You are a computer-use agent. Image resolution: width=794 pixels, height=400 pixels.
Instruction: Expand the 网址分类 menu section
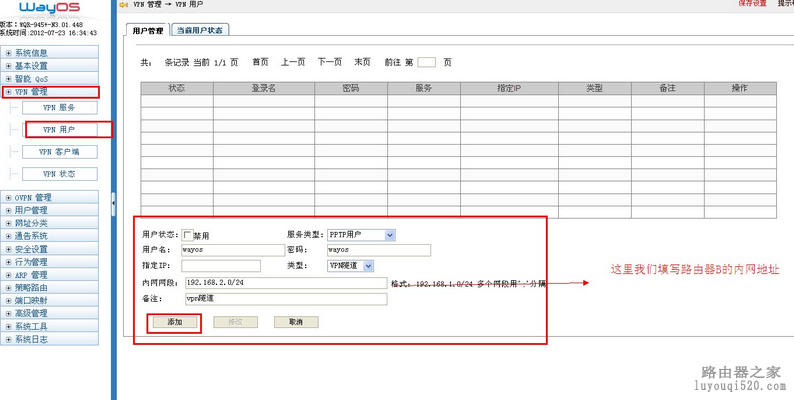[50, 223]
